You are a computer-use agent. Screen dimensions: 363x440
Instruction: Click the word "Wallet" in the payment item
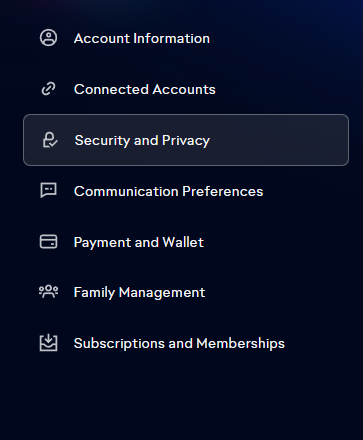(x=183, y=242)
